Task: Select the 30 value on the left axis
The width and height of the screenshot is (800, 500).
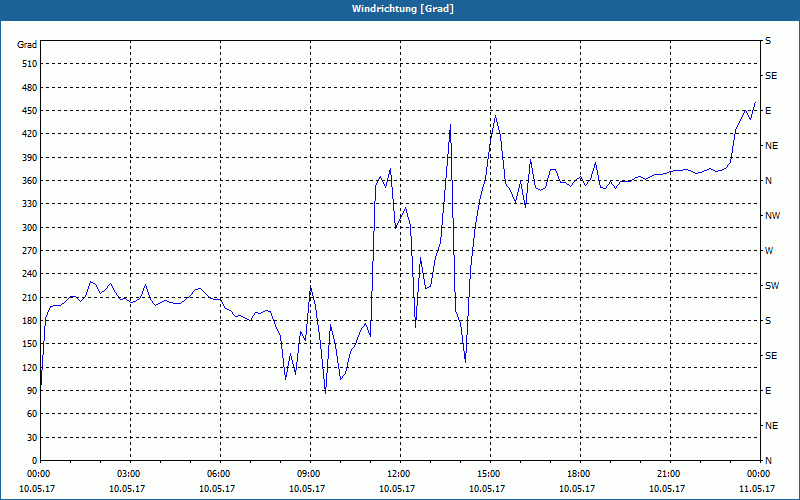Action: 32,437
